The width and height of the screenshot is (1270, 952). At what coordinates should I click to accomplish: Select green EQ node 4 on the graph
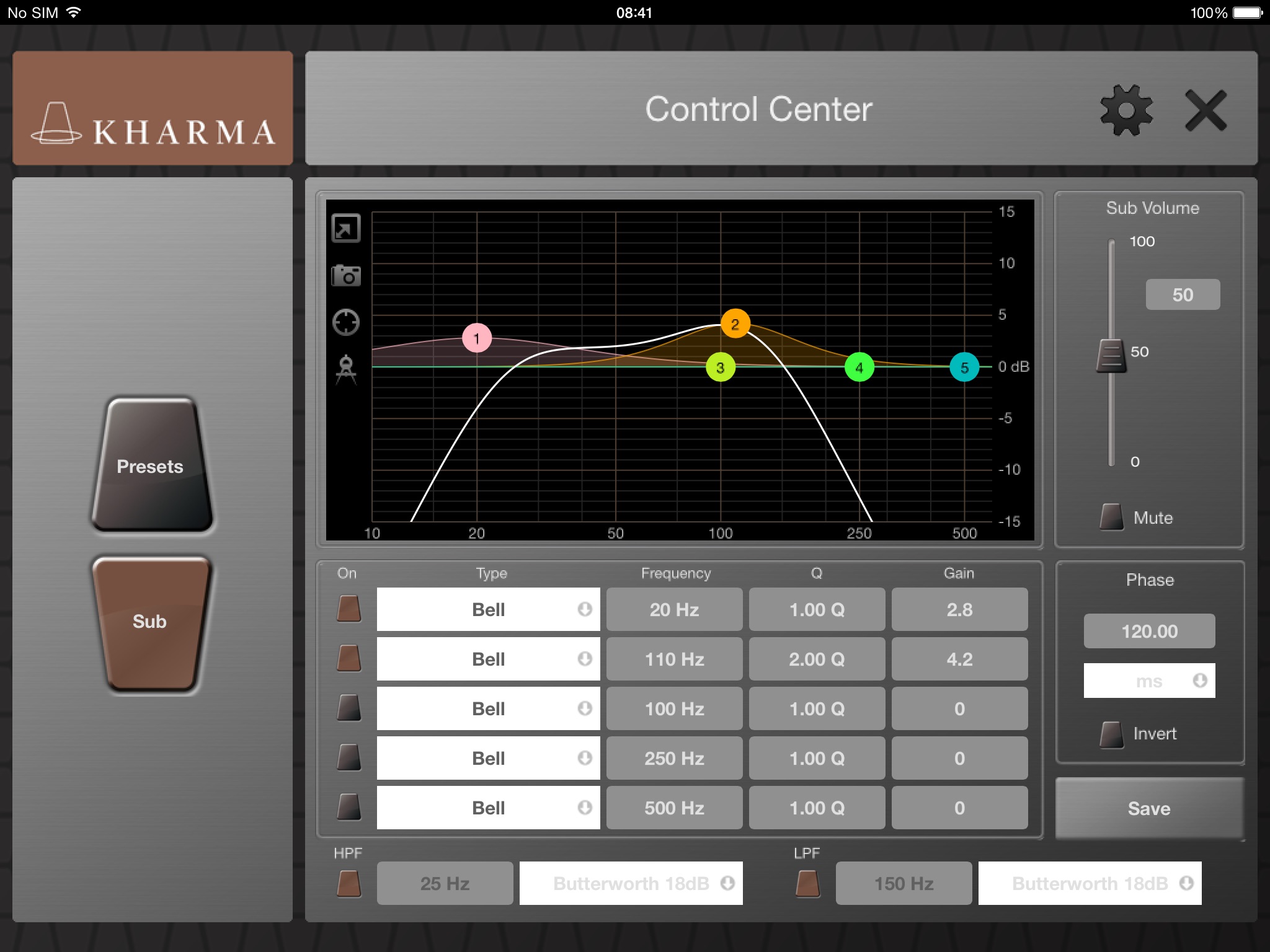coord(859,368)
